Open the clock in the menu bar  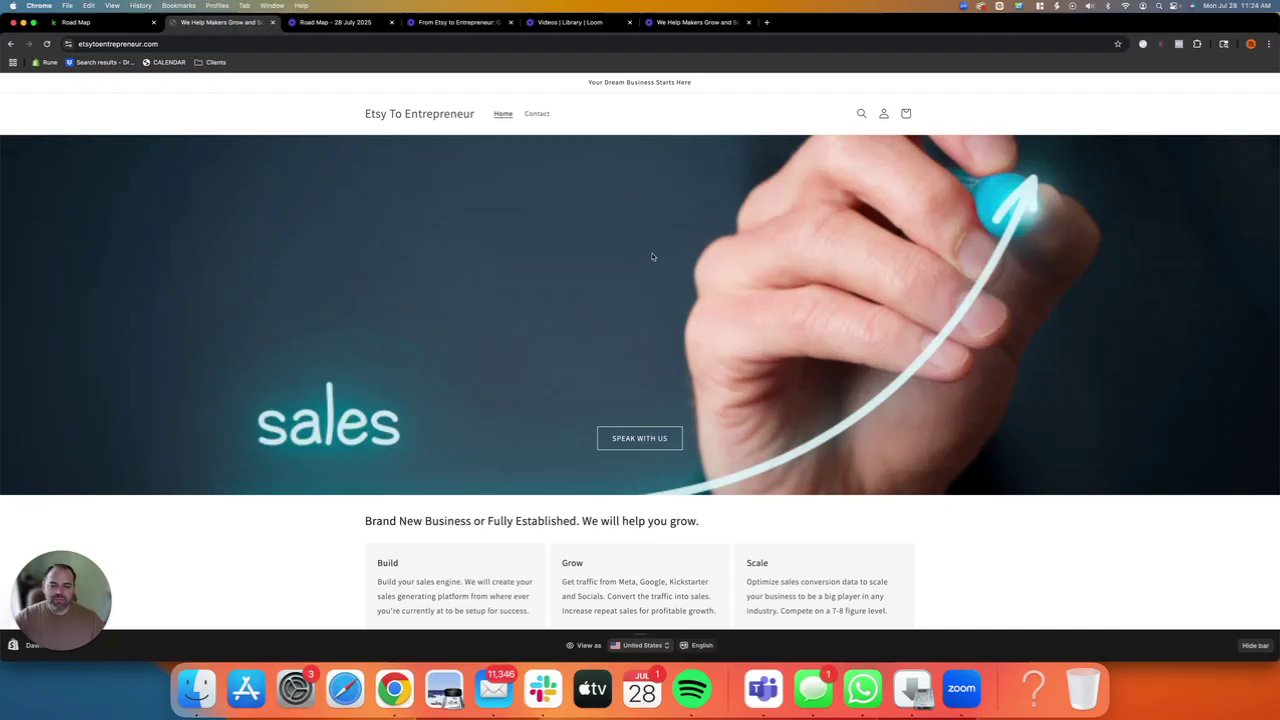tap(1237, 6)
